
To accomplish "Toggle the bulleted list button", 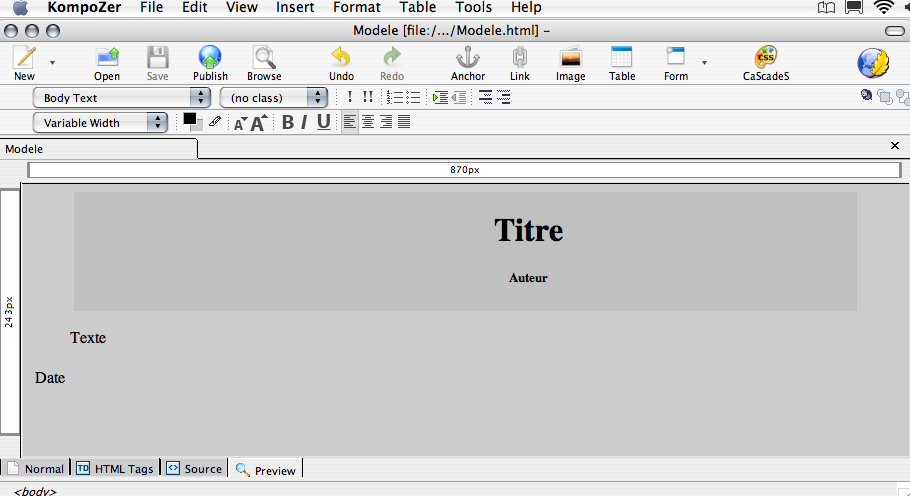I will tap(413, 97).
